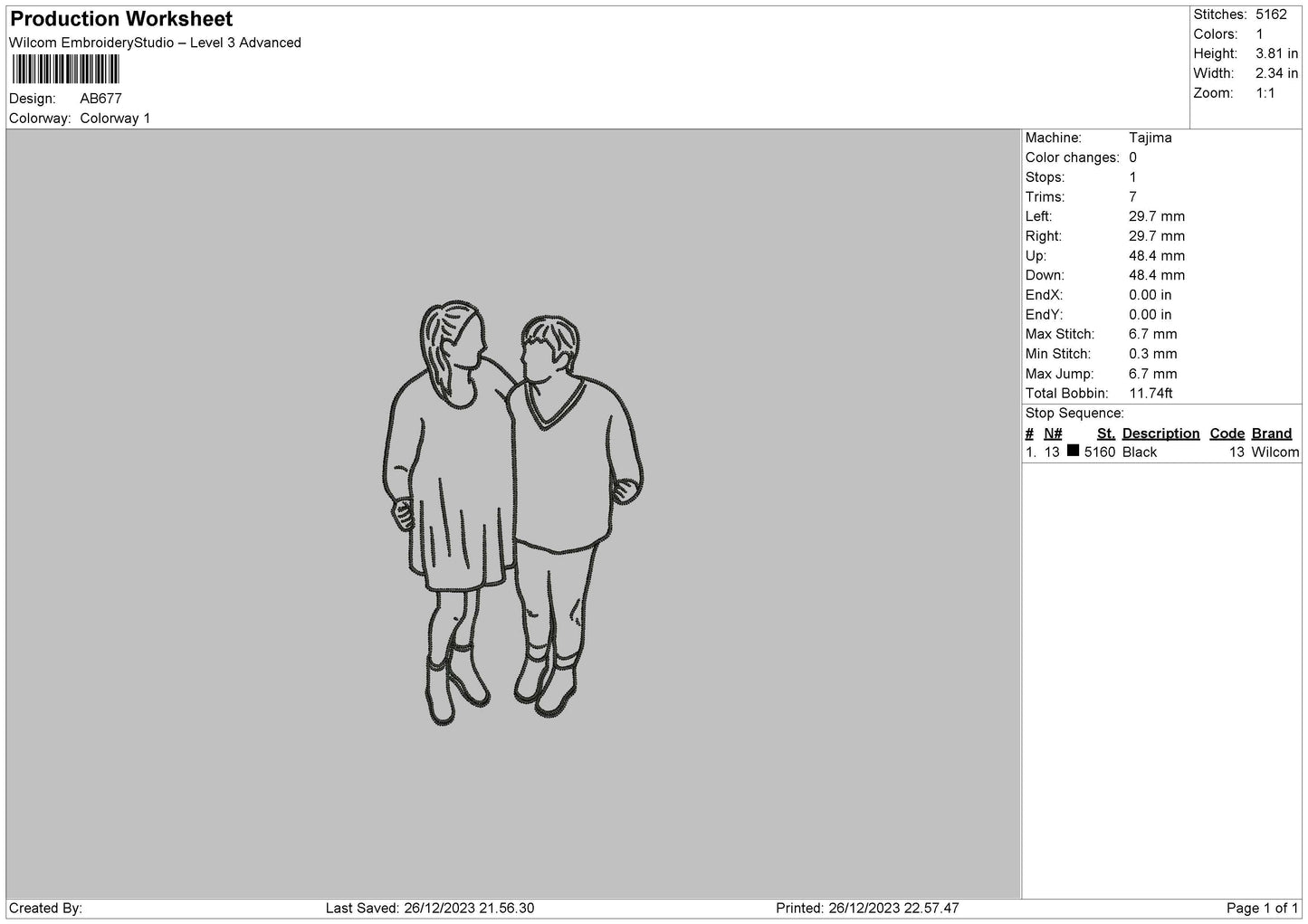The height and width of the screenshot is (924, 1308).
Task: Click the '#' column header
Action: pyautogui.click(x=1029, y=433)
